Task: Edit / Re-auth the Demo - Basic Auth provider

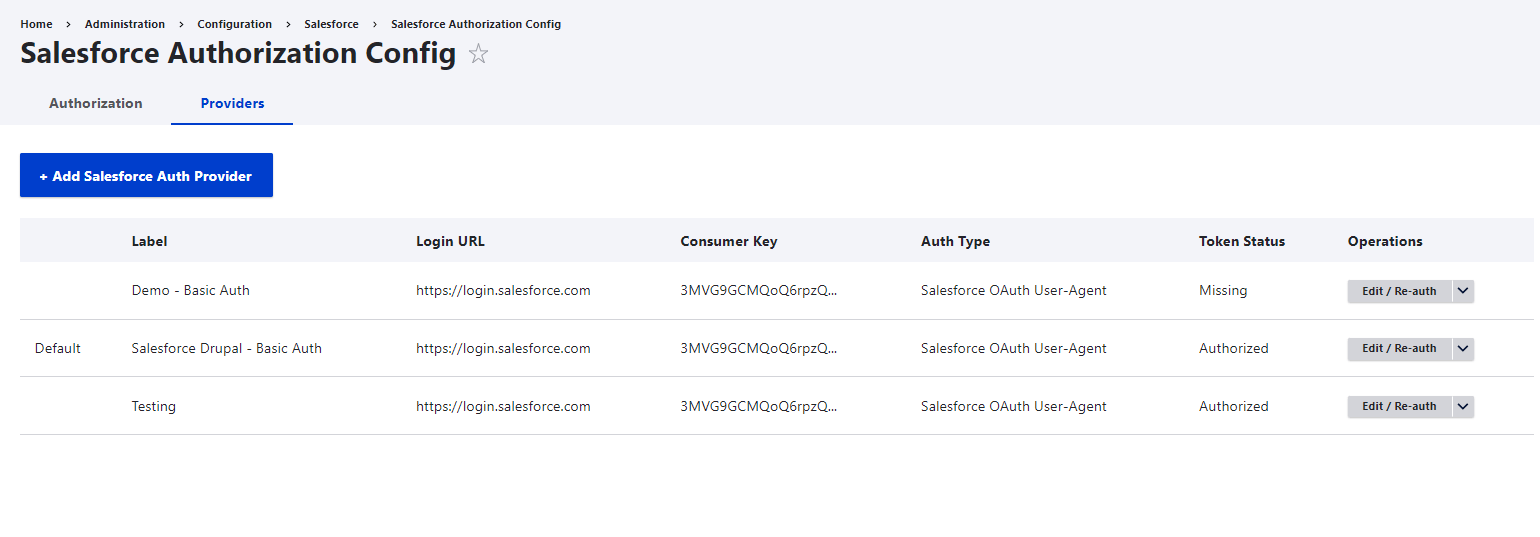Action: (x=1398, y=291)
